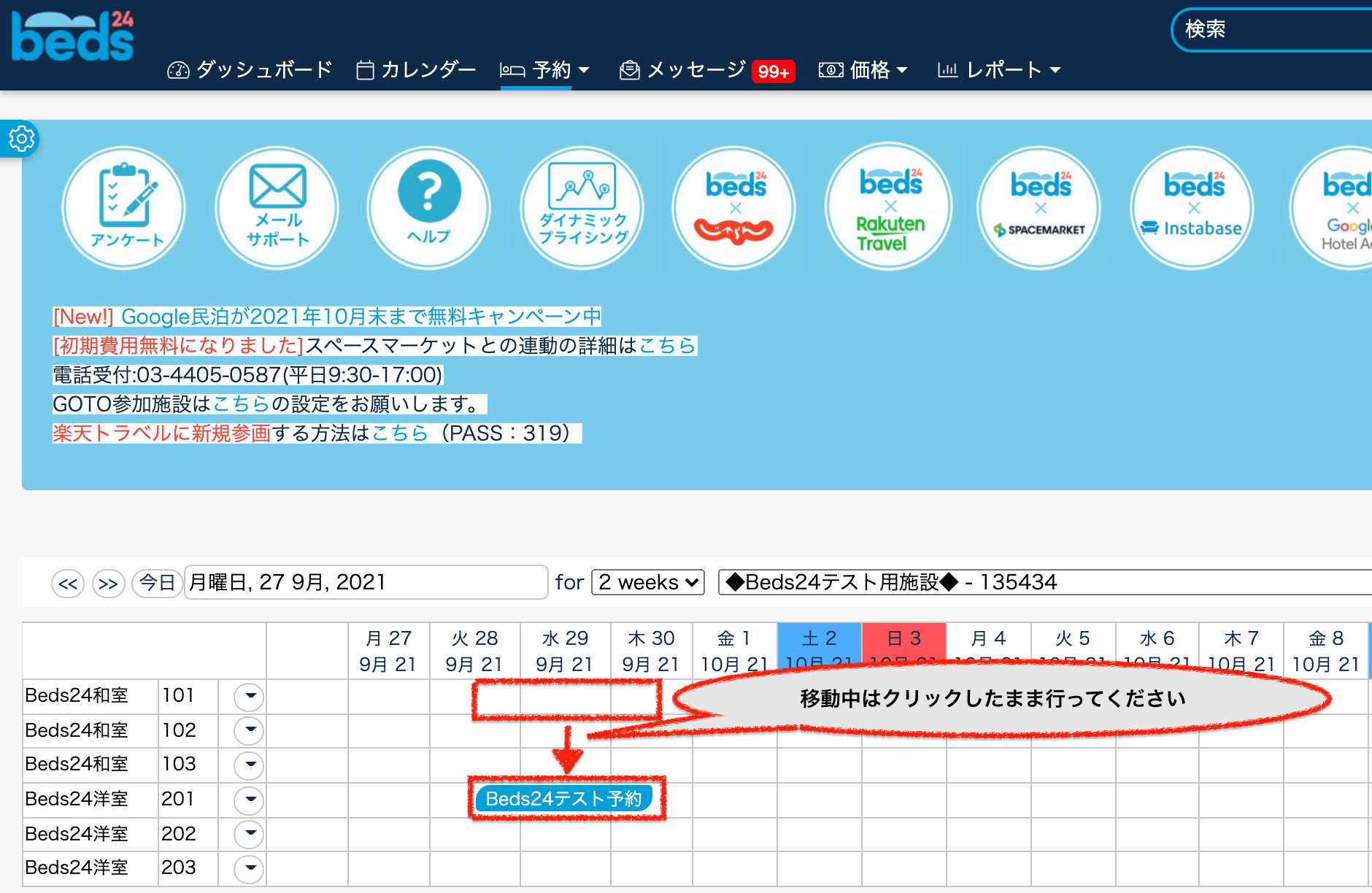Open the settings gear icon
Screen dimensions: 1372x893
[x=21, y=138]
